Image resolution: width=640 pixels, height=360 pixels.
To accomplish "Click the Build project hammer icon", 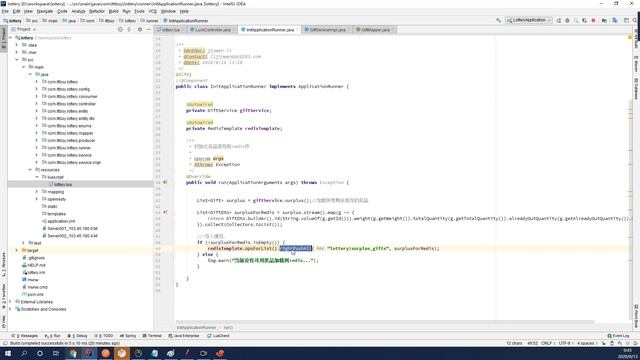I will (498, 20).
